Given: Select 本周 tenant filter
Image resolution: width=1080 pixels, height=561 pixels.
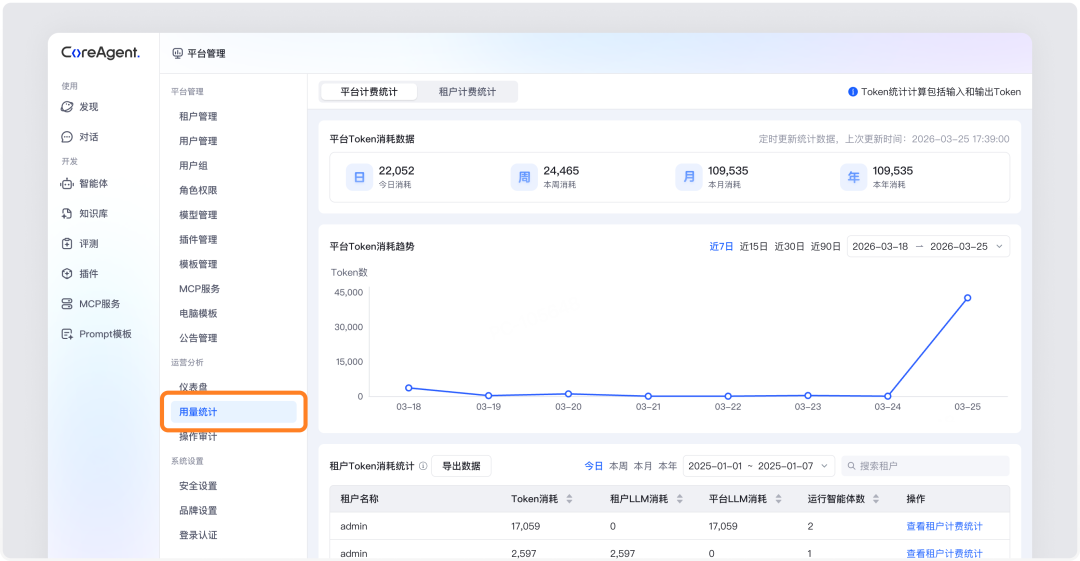Looking at the screenshot, I should coord(619,466).
